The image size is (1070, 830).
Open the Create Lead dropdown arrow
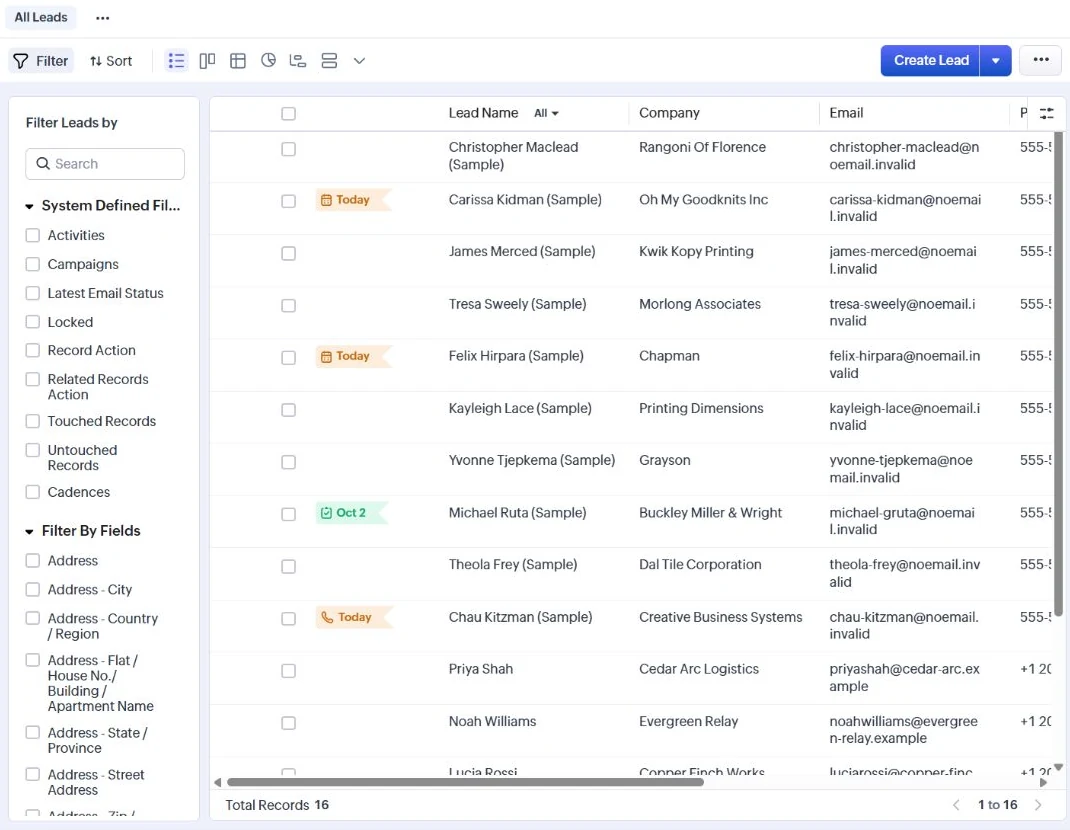pyautogui.click(x=996, y=61)
